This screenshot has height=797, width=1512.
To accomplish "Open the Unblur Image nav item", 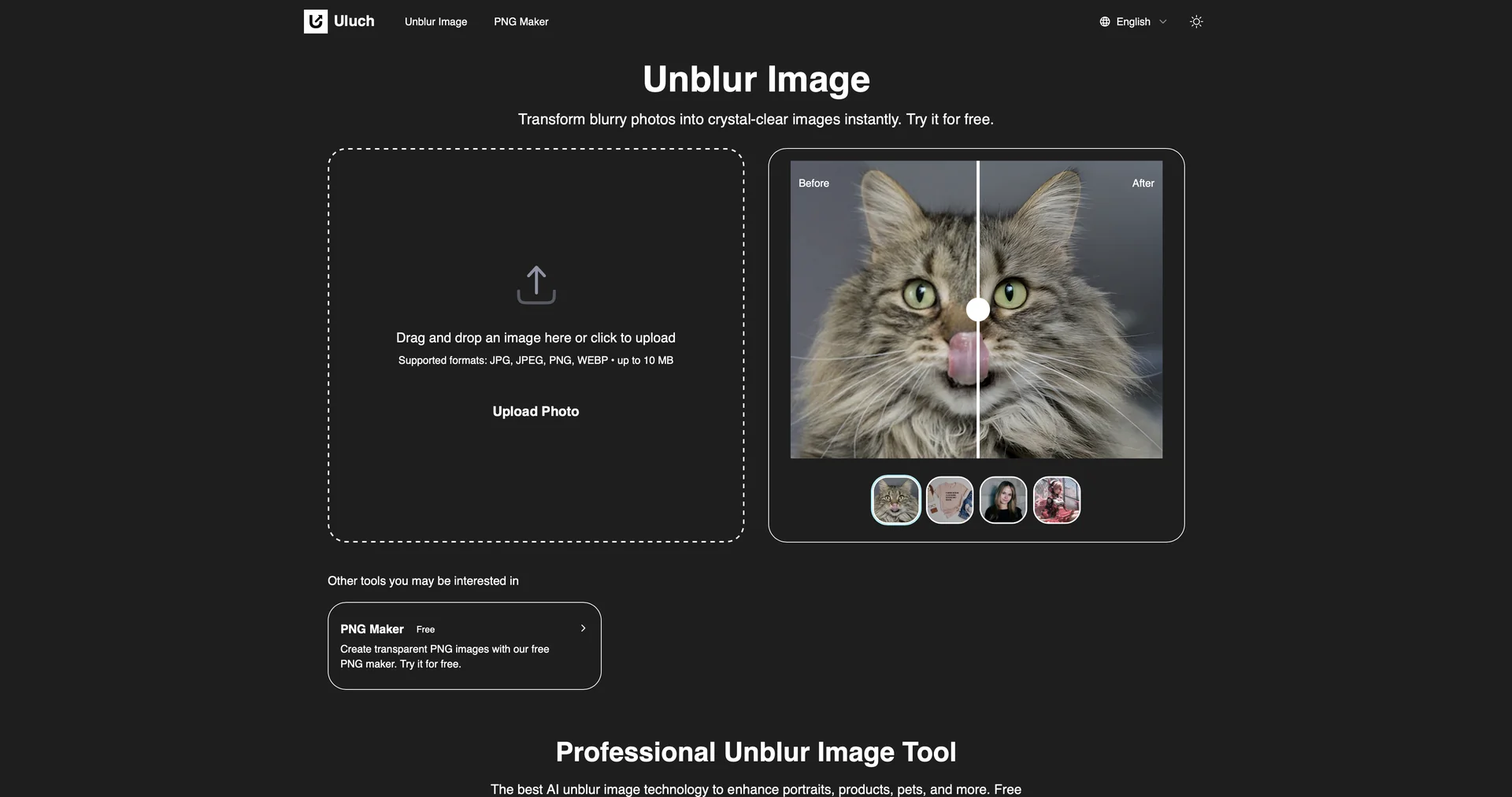I will tap(435, 22).
